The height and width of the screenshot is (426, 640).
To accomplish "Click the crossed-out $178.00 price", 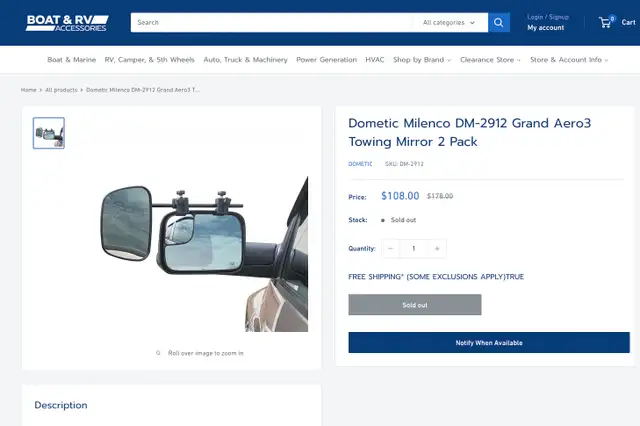I will (440, 196).
